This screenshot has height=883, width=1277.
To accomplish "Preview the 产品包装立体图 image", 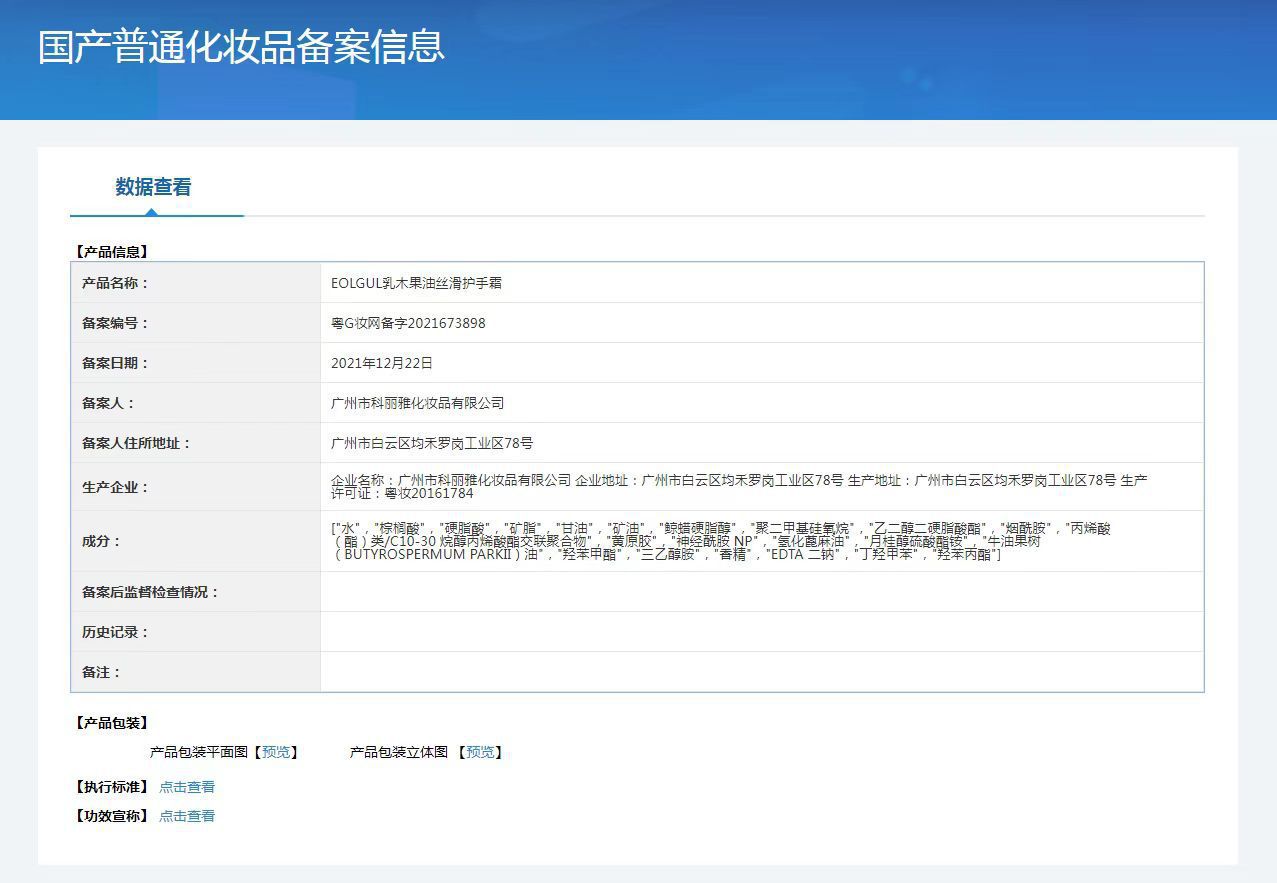I will coord(480,752).
